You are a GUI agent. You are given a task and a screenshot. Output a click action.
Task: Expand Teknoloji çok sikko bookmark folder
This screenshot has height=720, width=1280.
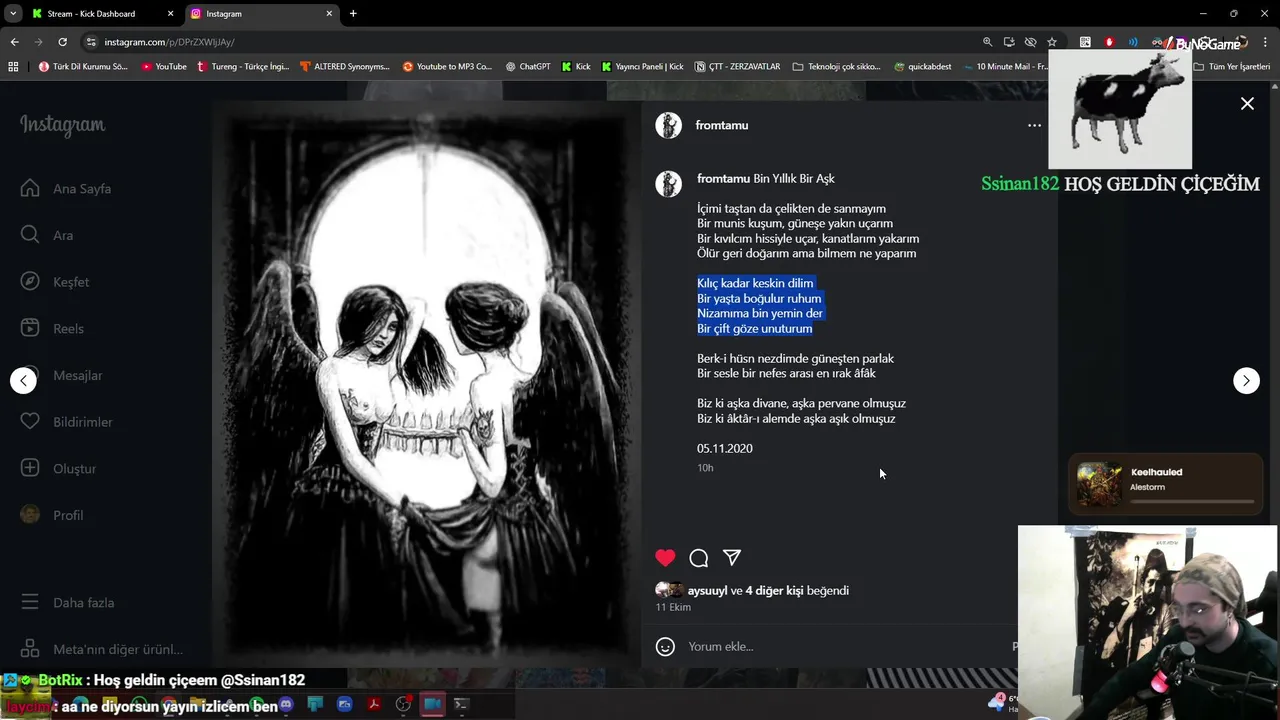[x=836, y=67]
